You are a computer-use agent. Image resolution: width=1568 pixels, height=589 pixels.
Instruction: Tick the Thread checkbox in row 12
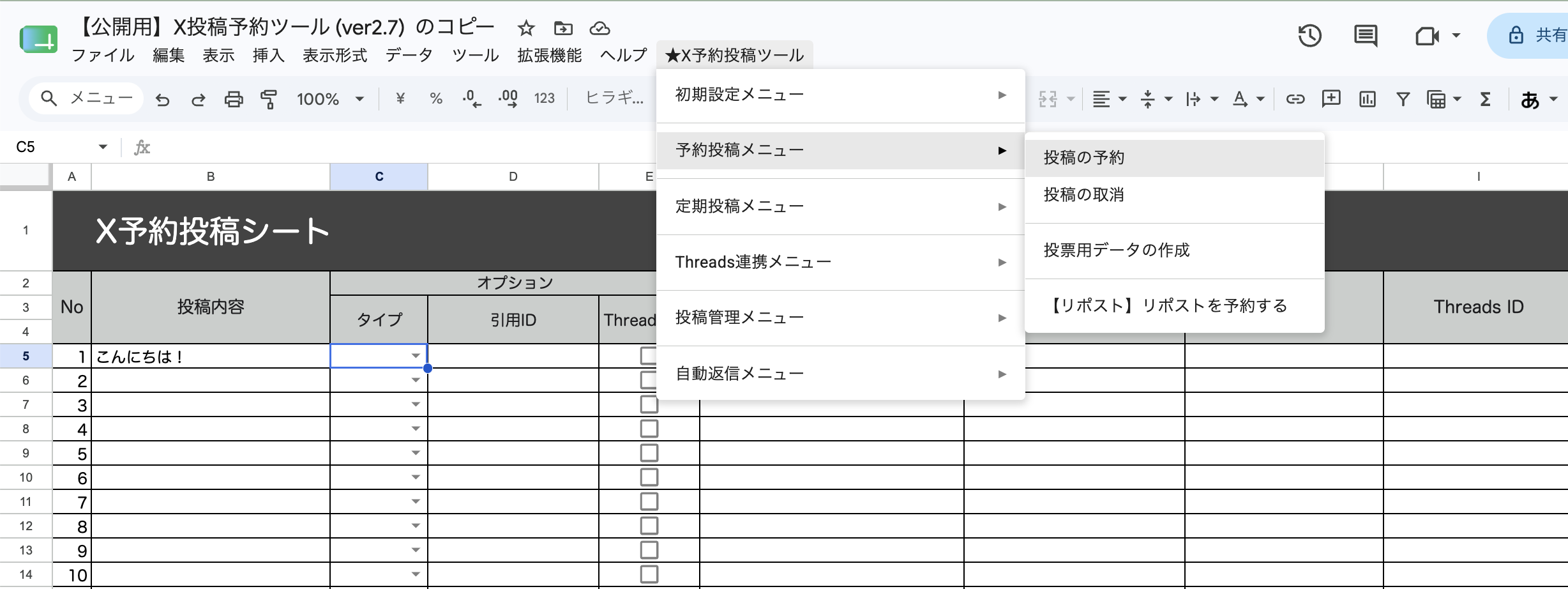(x=649, y=526)
